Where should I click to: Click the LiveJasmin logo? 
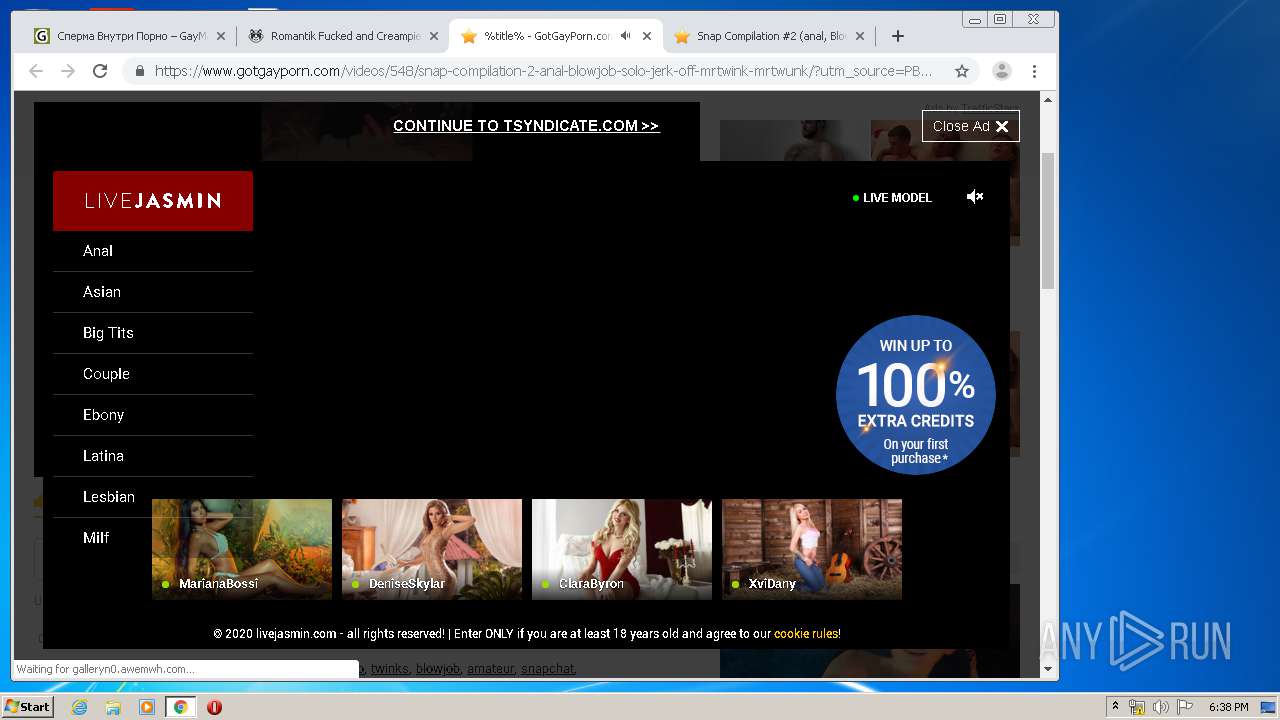coord(153,201)
